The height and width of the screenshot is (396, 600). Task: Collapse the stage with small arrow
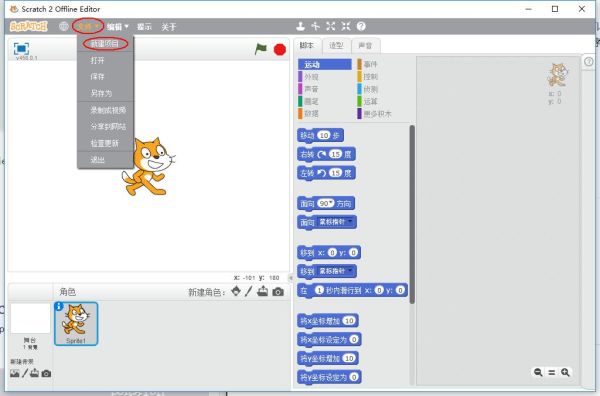[291, 278]
